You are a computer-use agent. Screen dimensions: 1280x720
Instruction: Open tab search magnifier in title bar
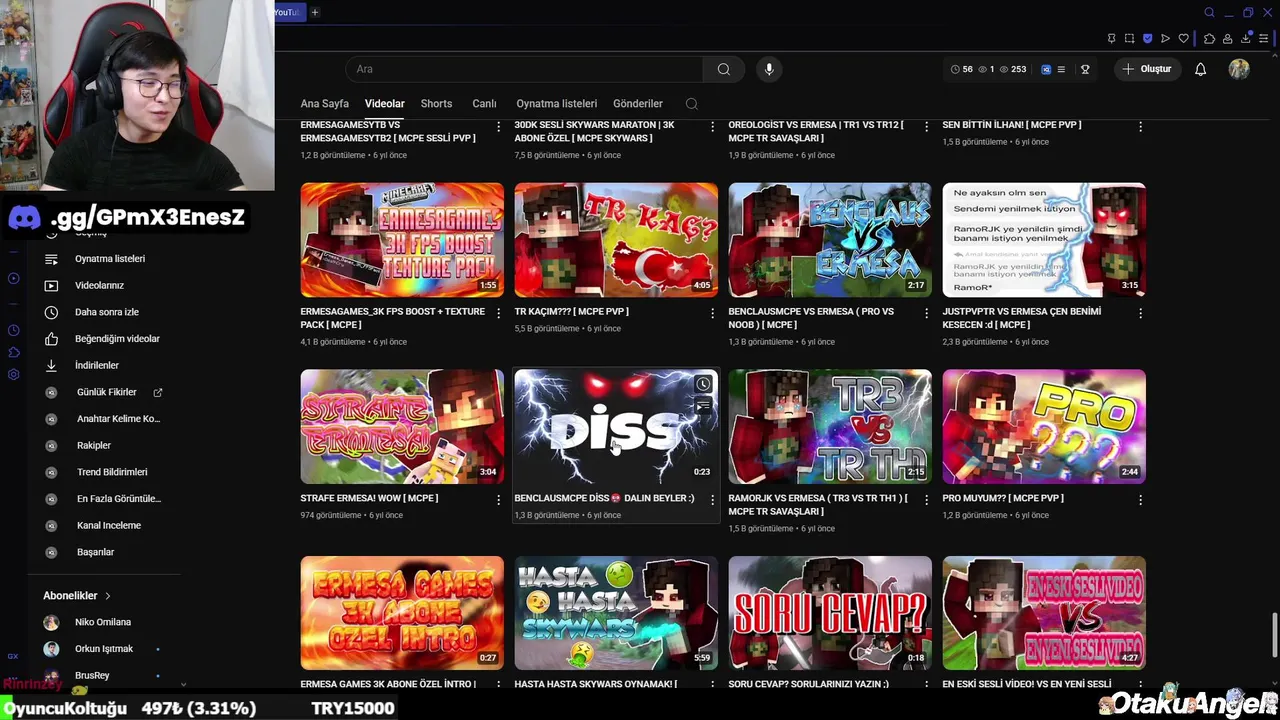(1209, 12)
